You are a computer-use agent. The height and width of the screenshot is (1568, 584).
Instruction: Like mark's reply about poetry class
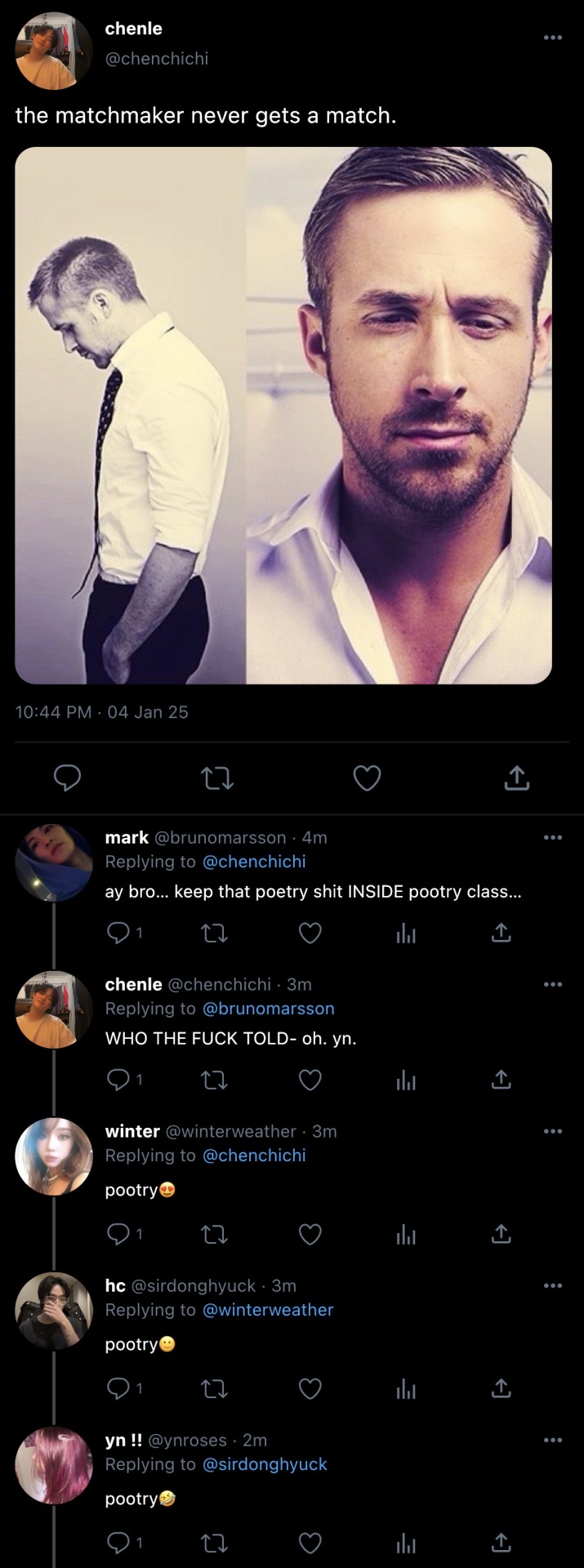click(x=310, y=933)
